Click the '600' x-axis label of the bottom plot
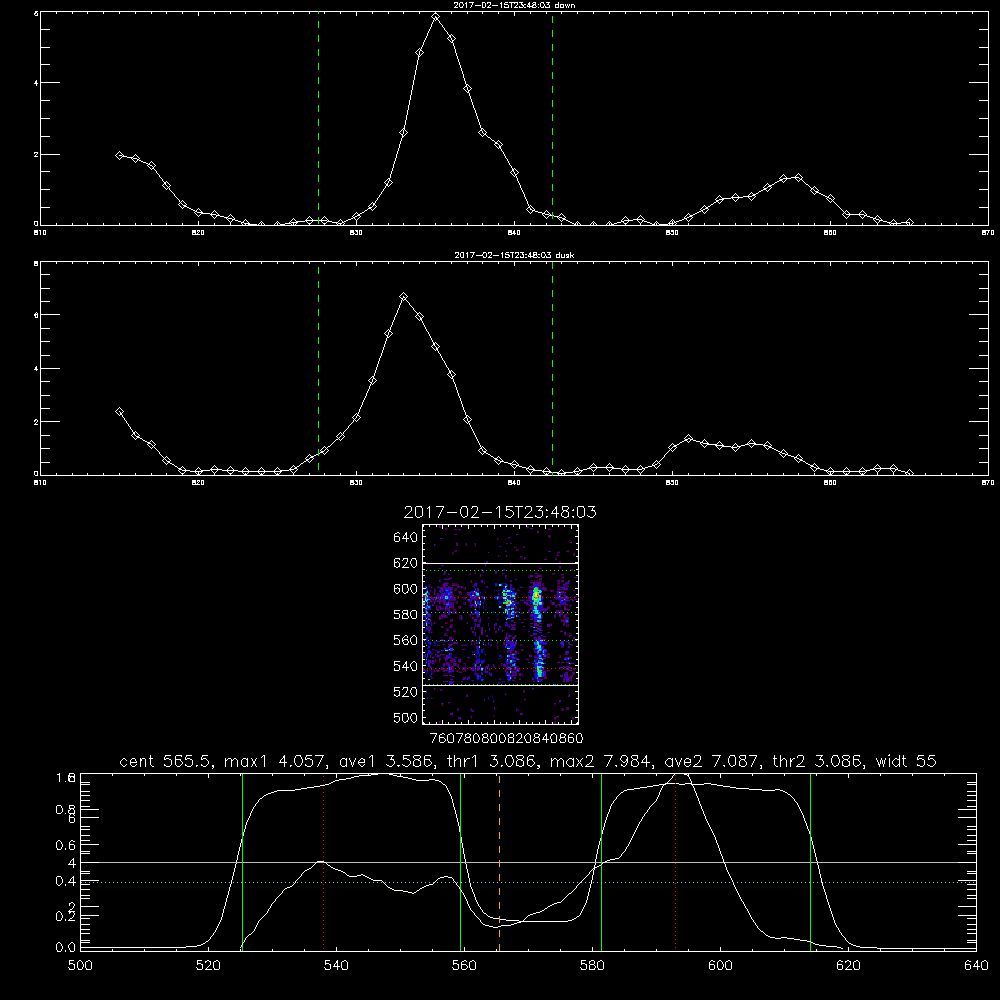1000x1000 pixels. coord(720,966)
